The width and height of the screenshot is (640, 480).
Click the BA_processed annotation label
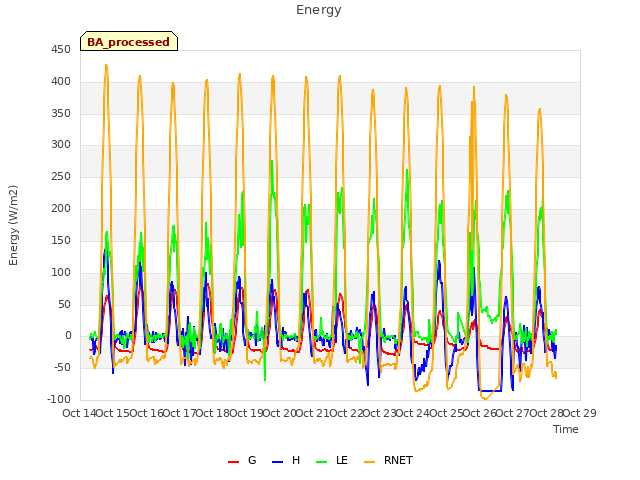[x=129, y=41]
